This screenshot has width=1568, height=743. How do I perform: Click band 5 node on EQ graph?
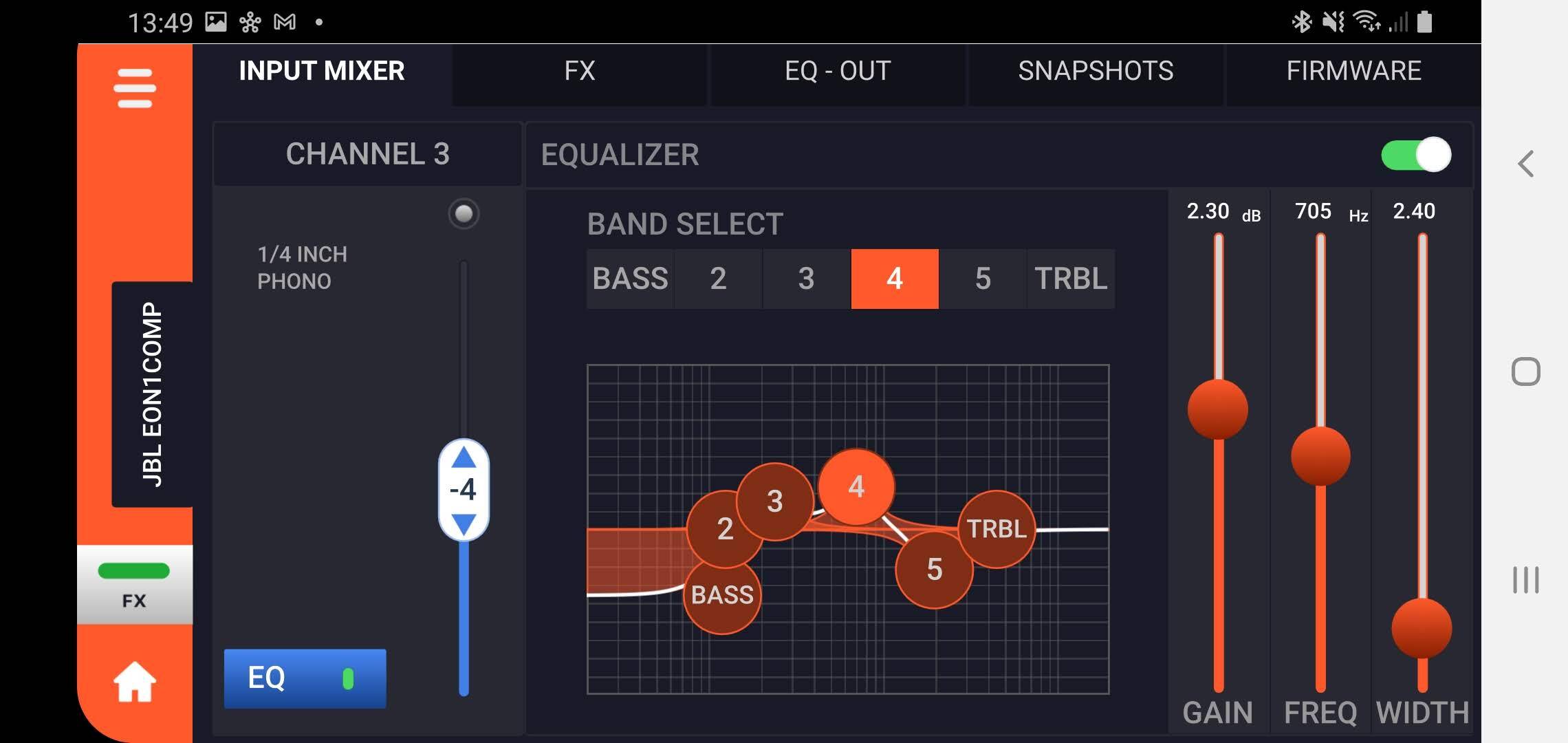[934, 570]
